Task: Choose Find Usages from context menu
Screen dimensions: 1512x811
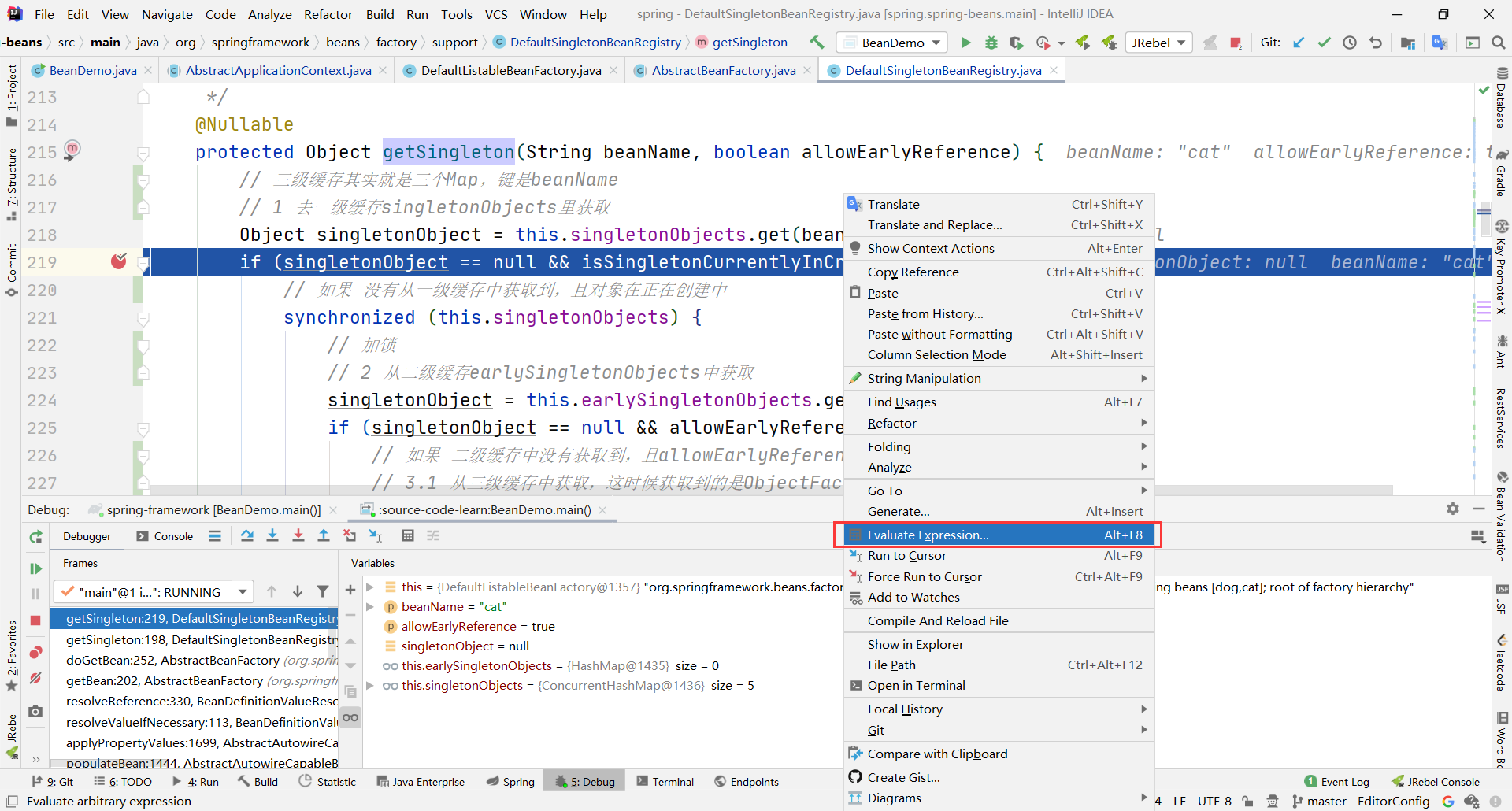Action: coord(999,402)
